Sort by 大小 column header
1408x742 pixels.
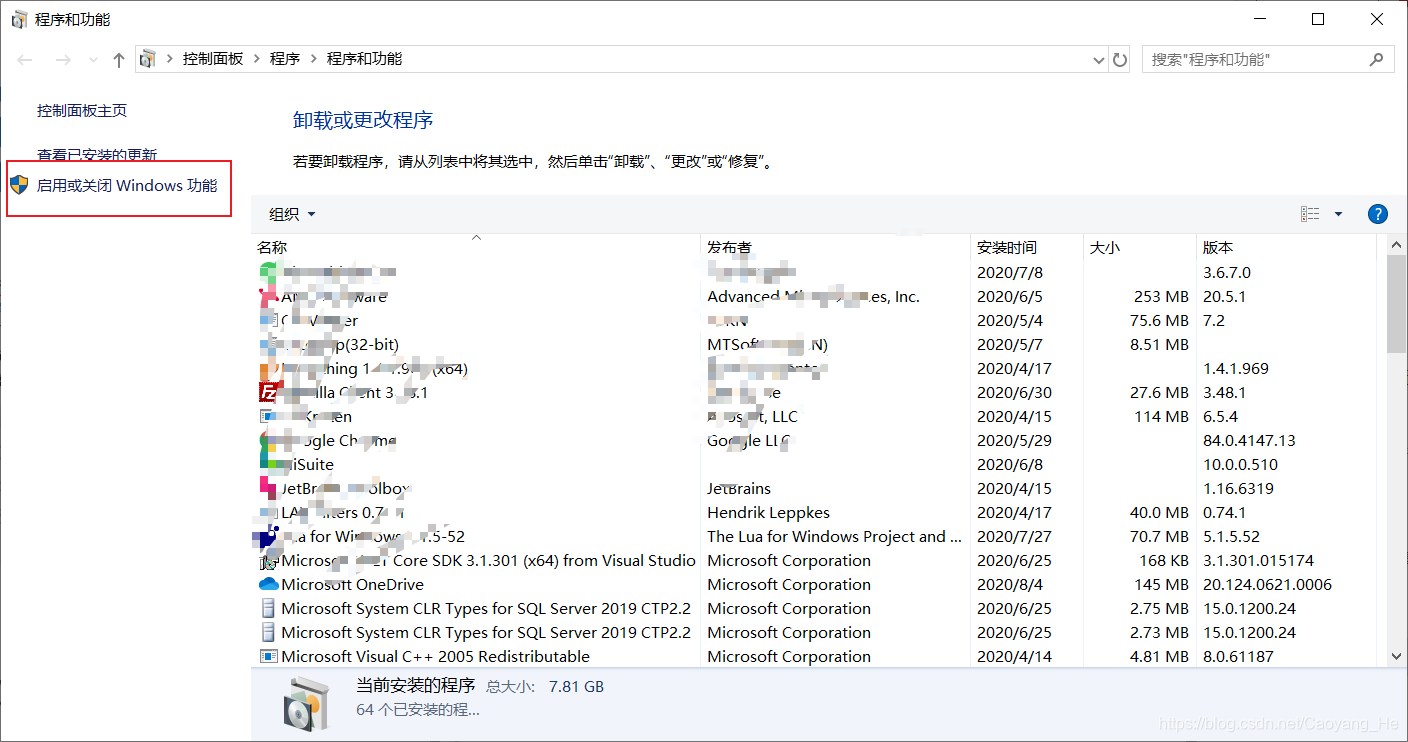1140,247
